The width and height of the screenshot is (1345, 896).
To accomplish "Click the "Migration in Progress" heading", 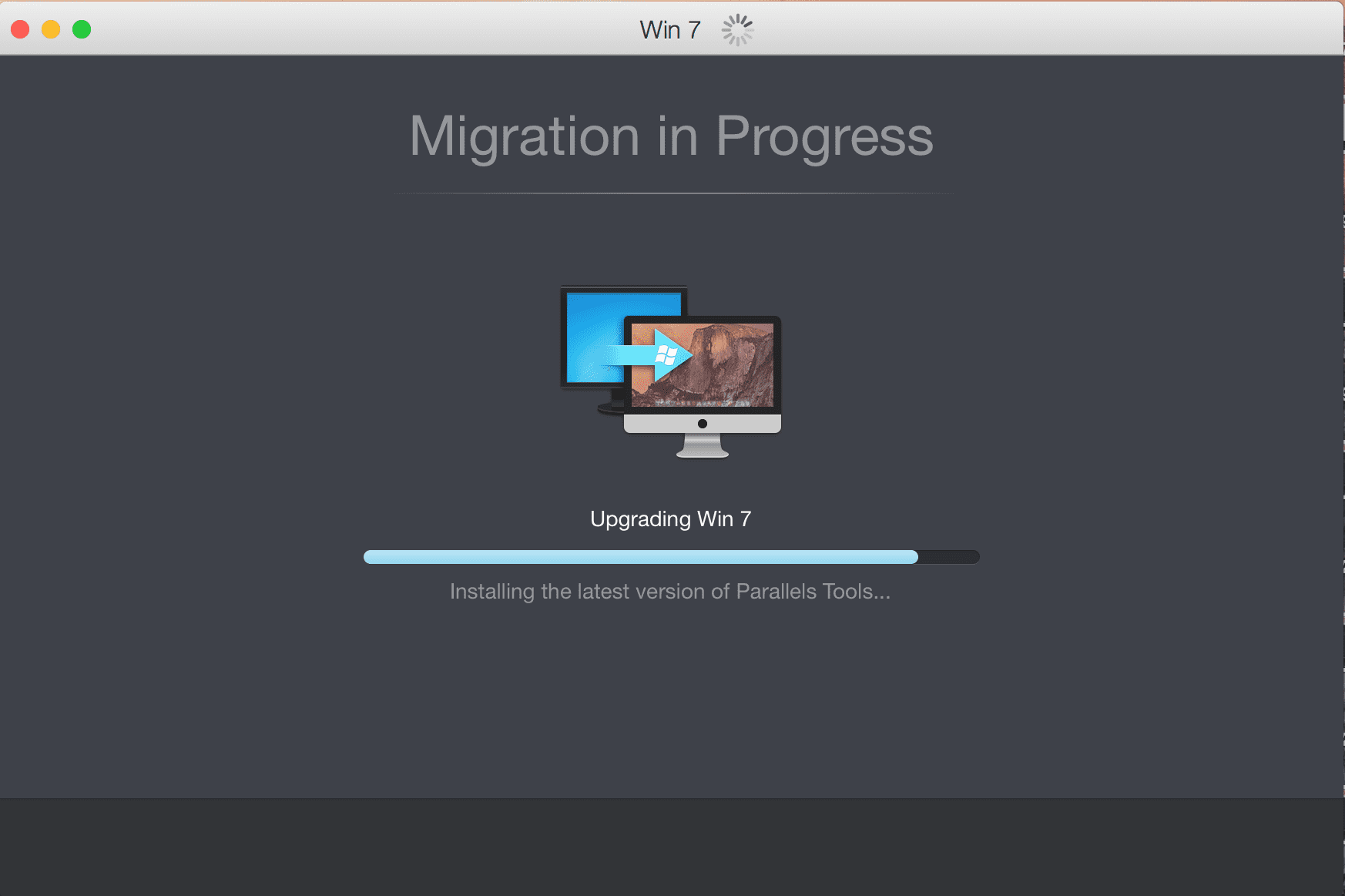I will (x=671, y=136).
